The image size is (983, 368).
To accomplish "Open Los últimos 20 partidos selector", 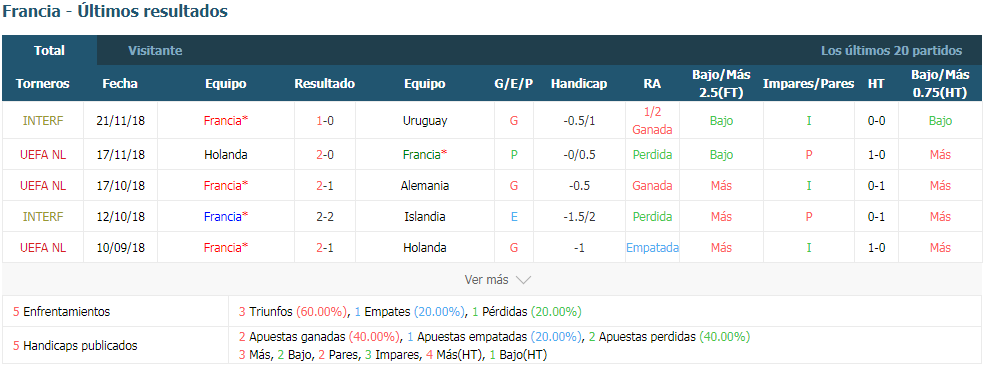I will [891, 51].
